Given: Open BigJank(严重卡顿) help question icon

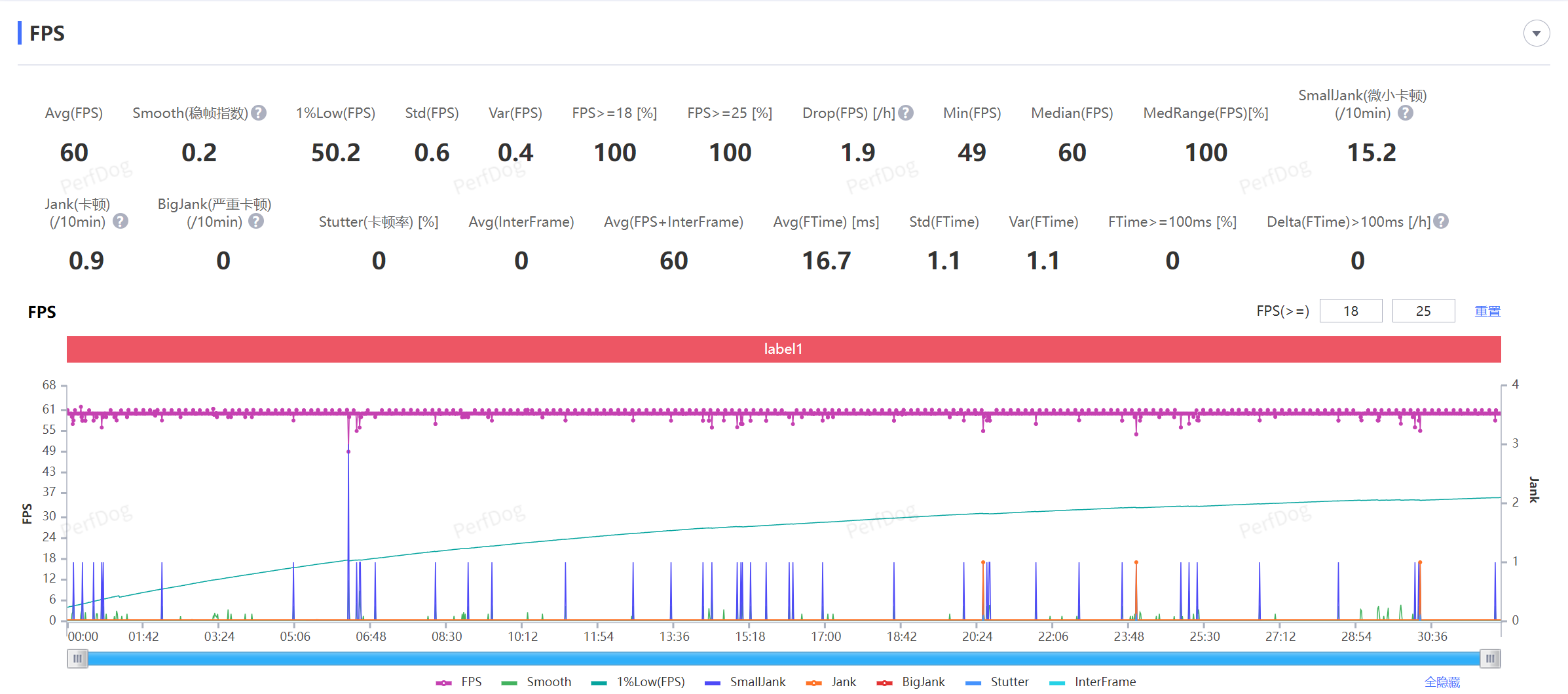Looking at the screenshot, I should coord(257,222).
